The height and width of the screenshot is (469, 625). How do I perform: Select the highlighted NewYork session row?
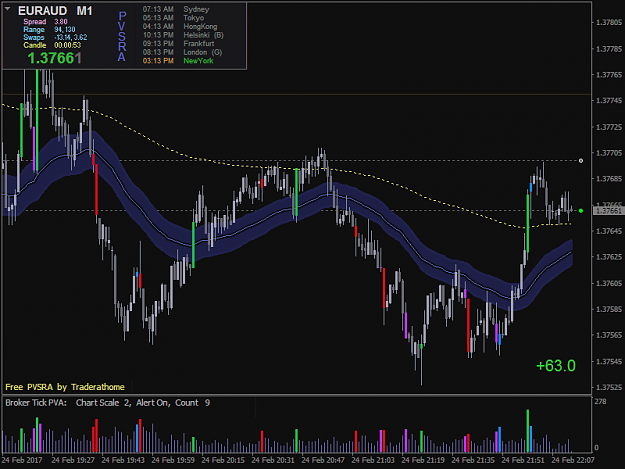tap(178, 61)
